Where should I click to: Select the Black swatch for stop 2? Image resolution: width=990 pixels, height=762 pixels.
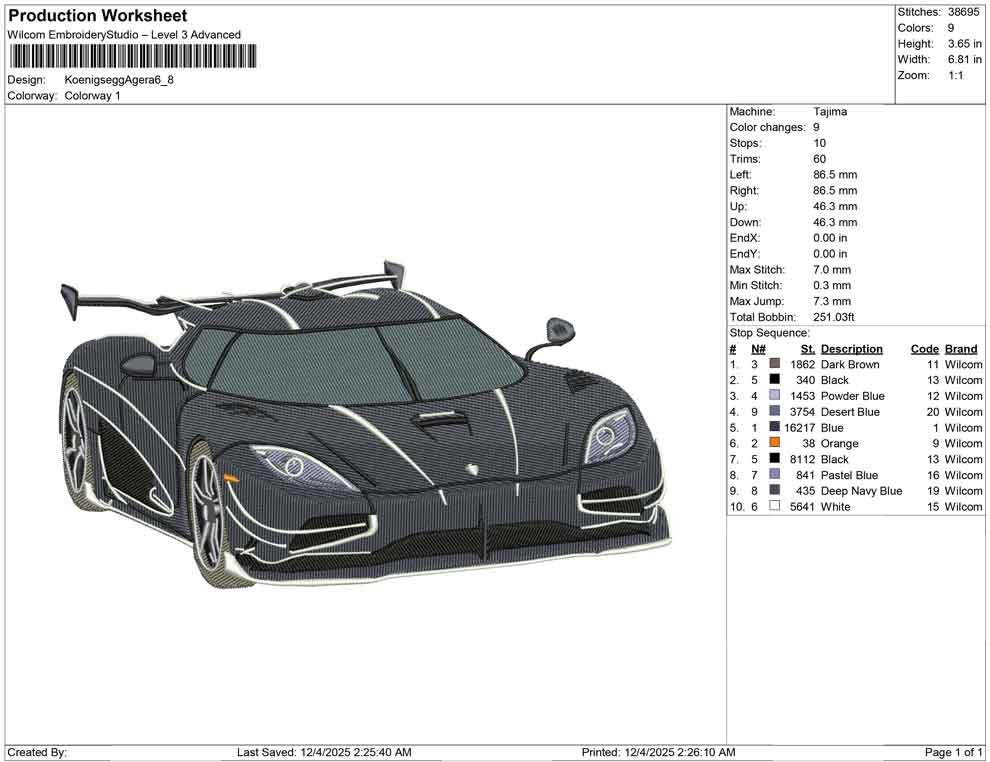pyautogui.click(x=773, y=380)
